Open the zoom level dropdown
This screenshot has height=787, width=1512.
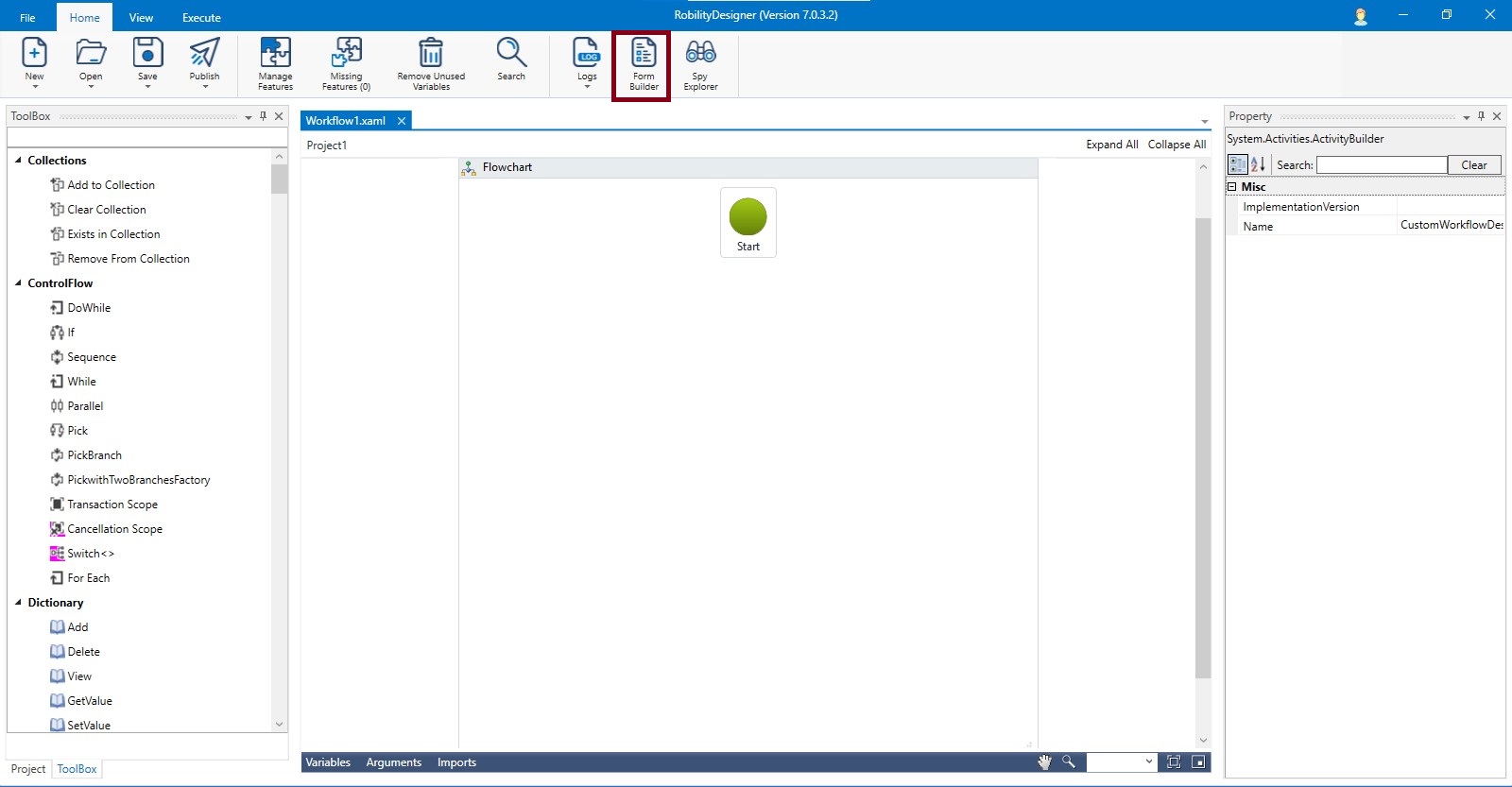1149,762
